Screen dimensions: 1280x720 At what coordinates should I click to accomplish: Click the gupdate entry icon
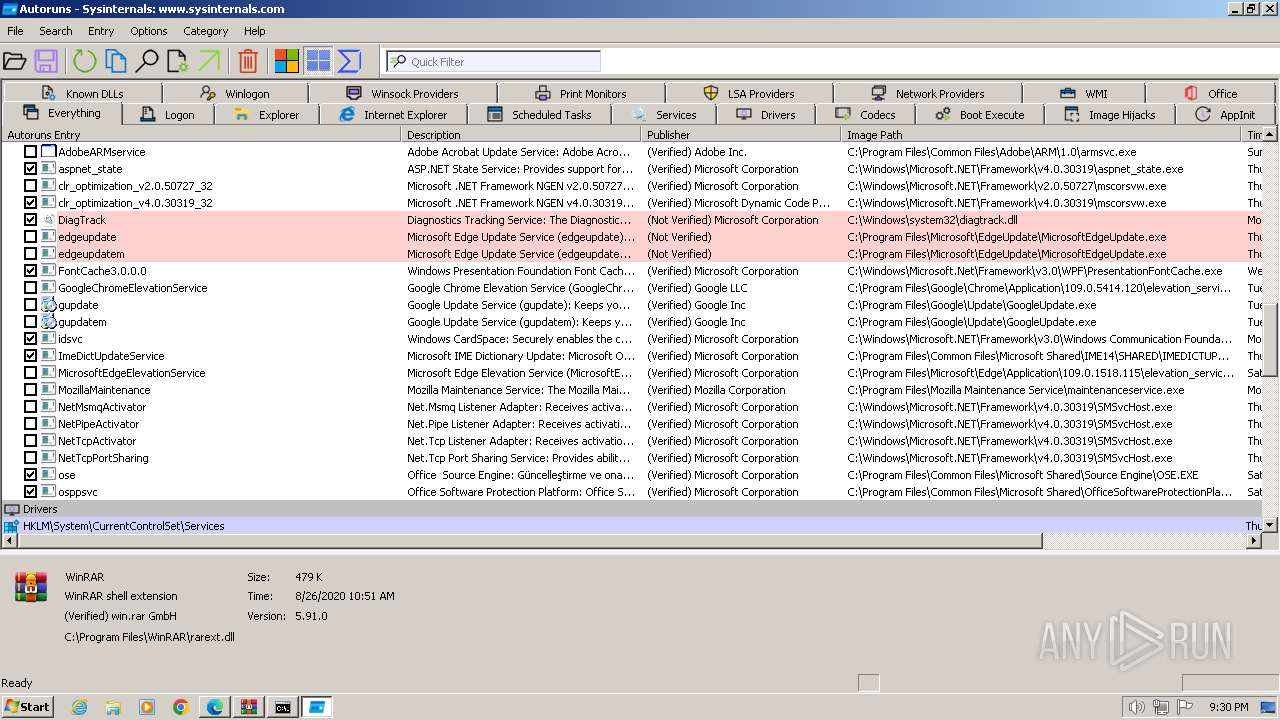[48, 305]
